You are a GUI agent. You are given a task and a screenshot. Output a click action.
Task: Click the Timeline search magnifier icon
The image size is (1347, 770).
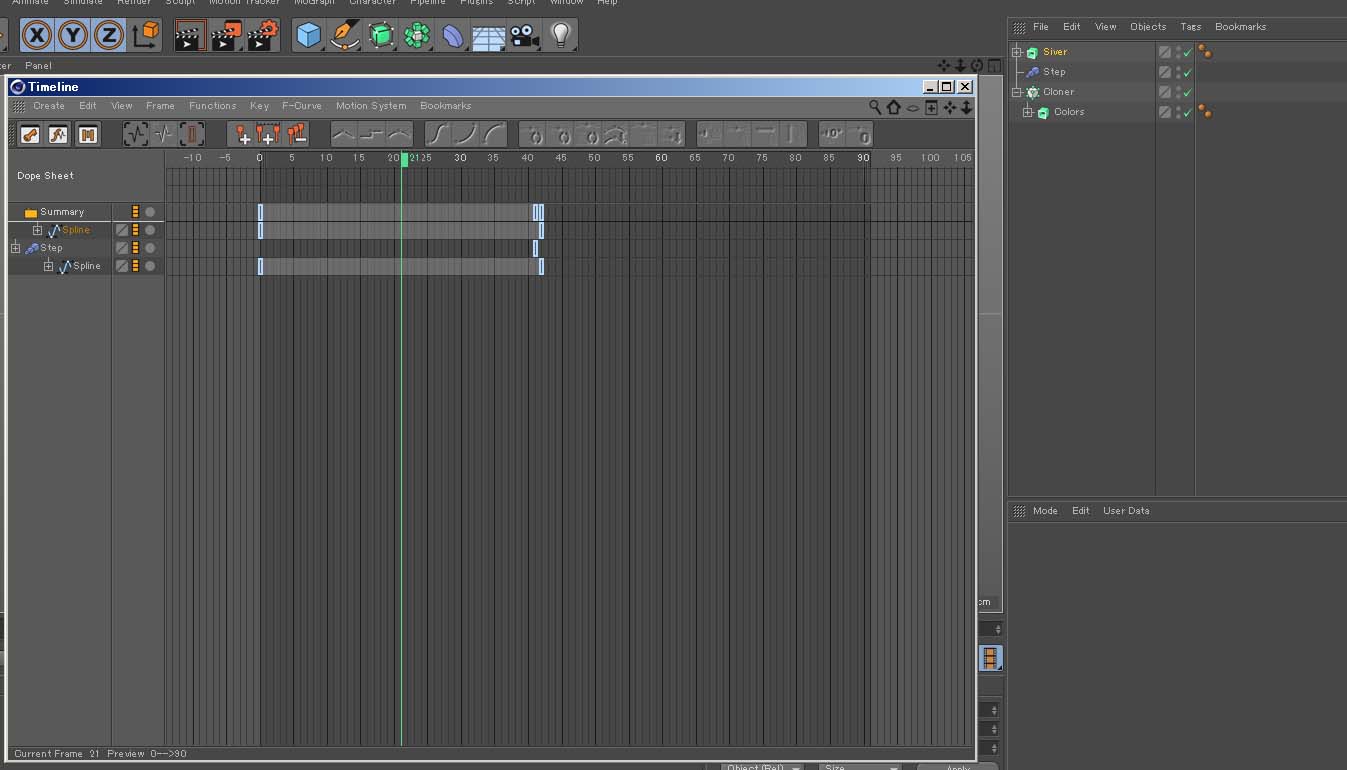click(x=875, y=107)
